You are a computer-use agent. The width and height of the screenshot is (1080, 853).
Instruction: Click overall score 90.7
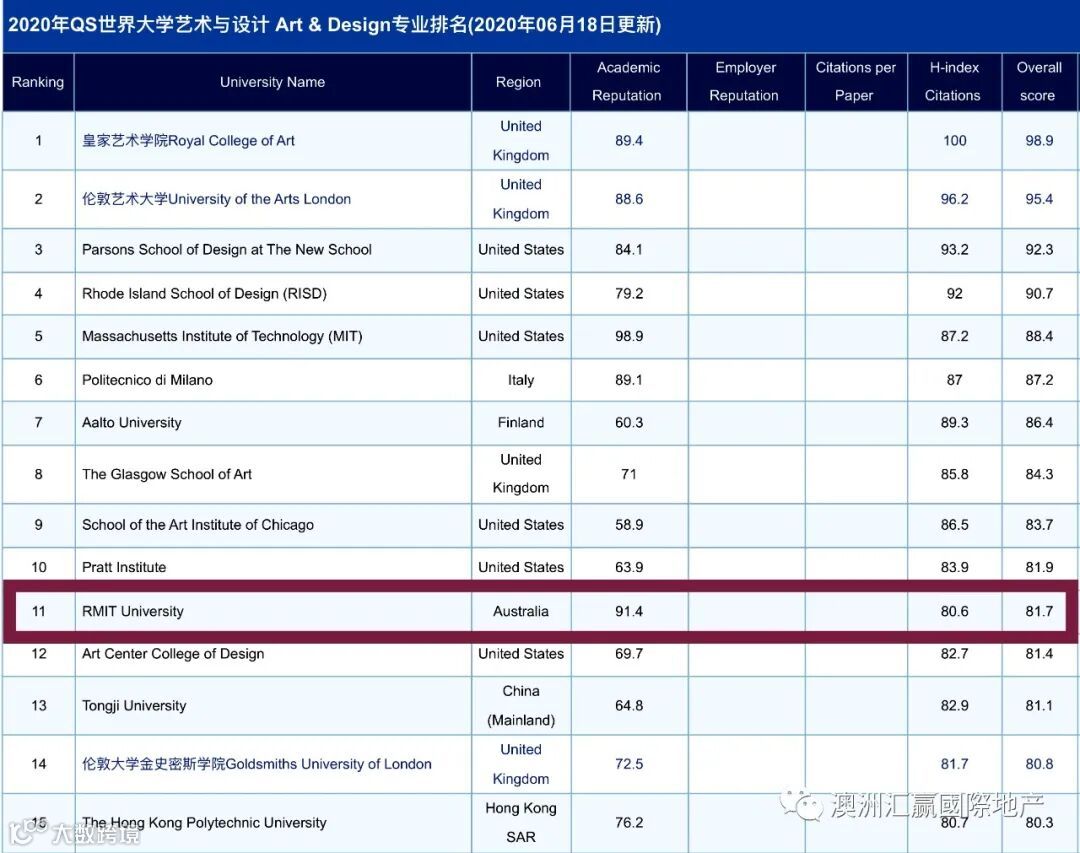pos(1039,294)
